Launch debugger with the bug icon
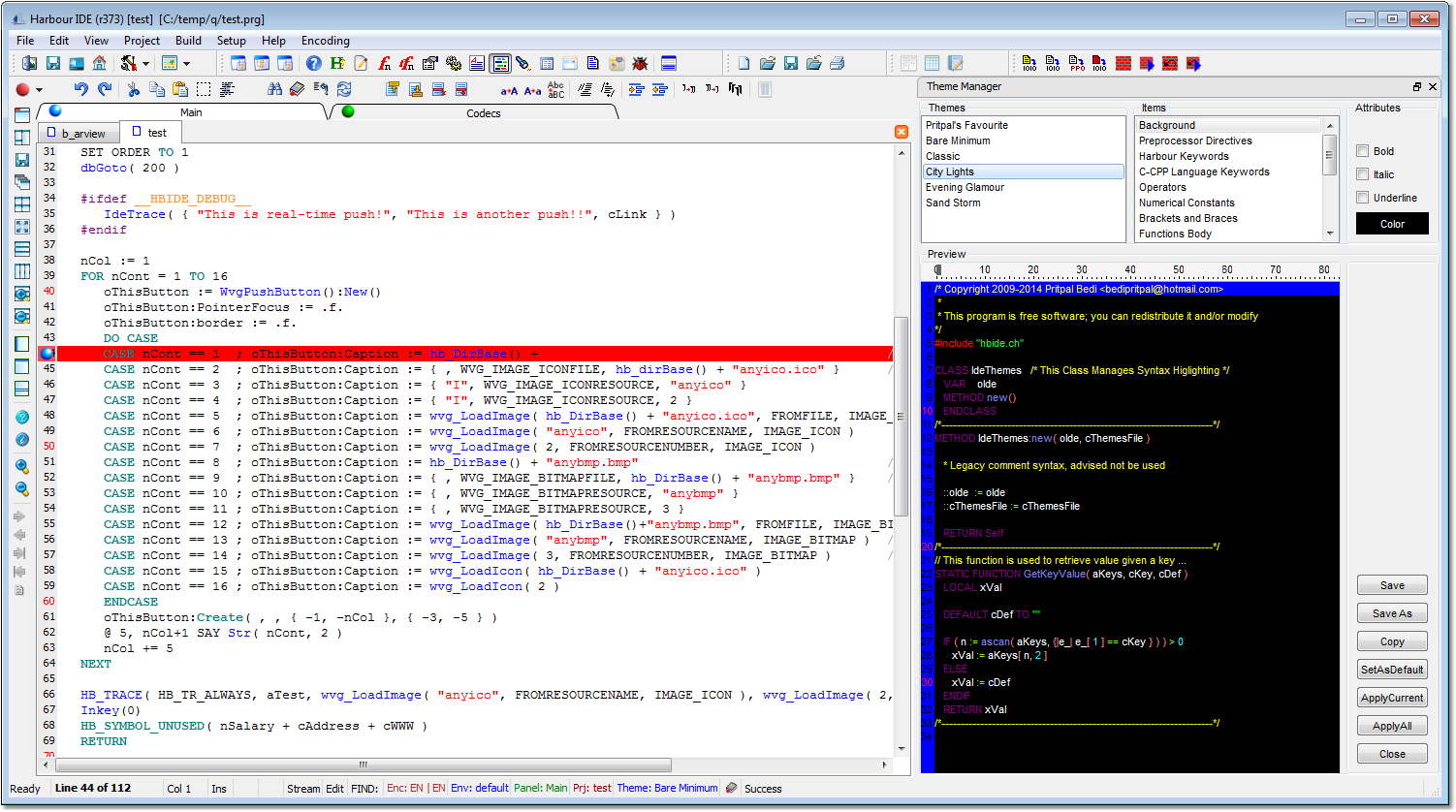This screenshot has height=812, width=1456. tap(642, 62)
